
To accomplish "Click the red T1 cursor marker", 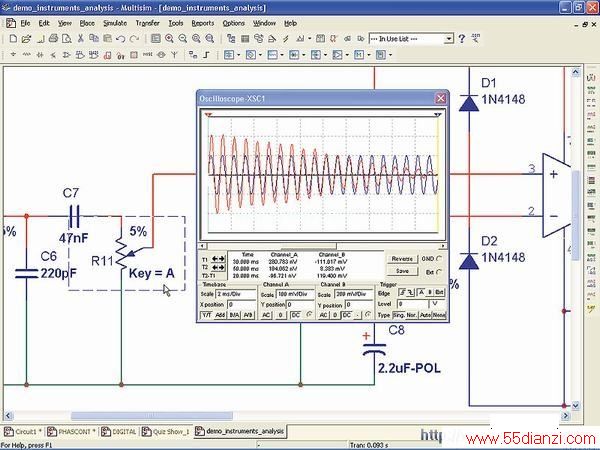I will click(208, 114).
